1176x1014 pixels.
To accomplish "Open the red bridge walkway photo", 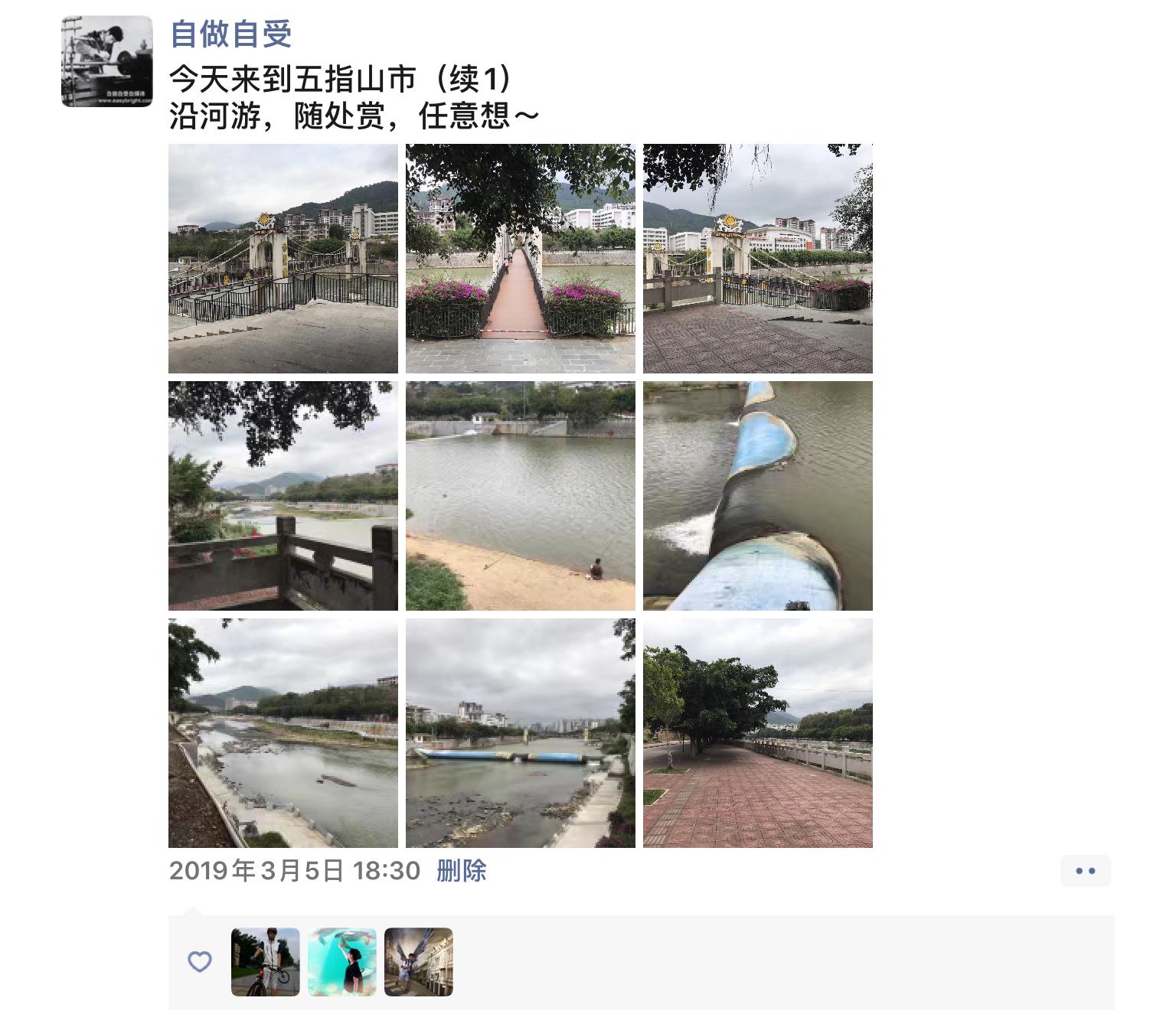I will click(x=521, y=259).
